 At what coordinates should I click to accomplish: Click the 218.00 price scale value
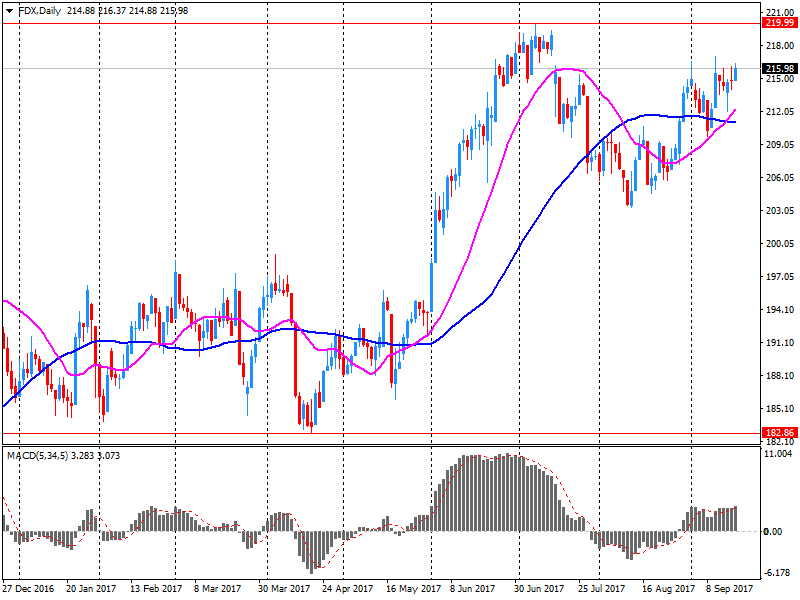[780, 45]
